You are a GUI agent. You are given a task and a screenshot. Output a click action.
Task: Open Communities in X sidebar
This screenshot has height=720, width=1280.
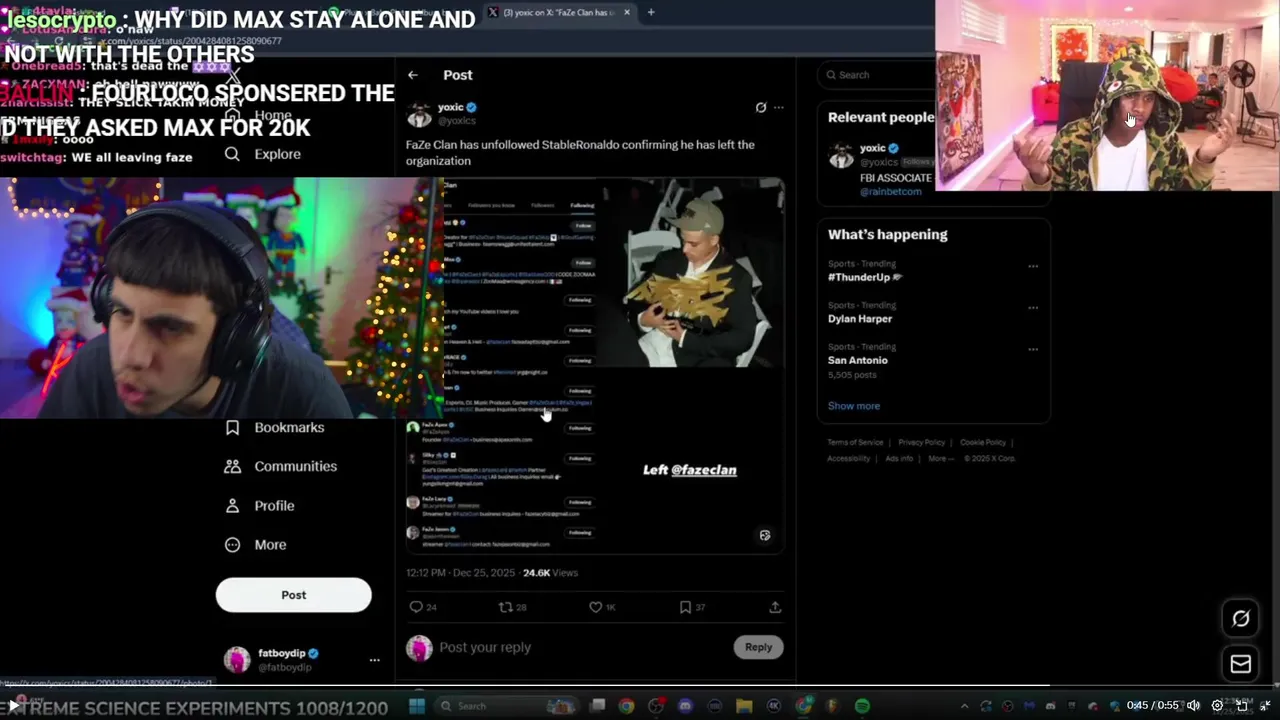[x=281, y=466]
